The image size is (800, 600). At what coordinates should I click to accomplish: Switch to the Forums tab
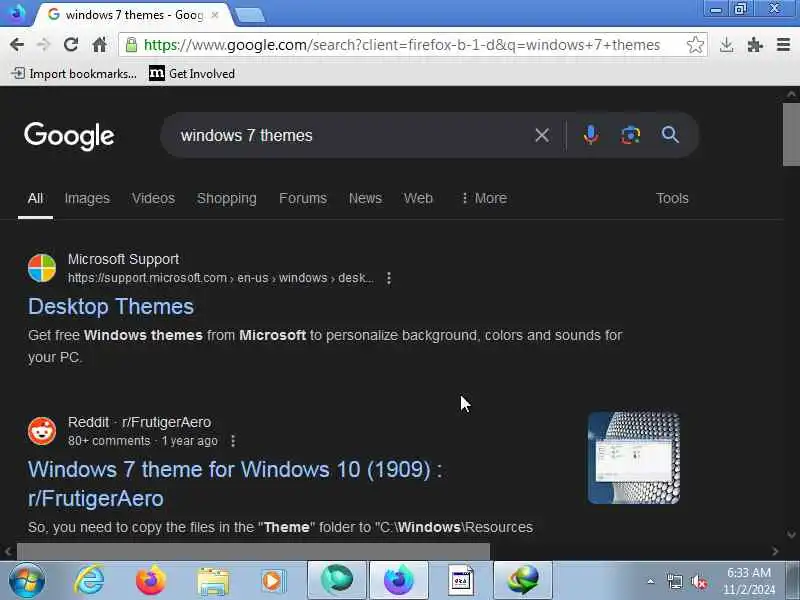(x=303, y=198)
